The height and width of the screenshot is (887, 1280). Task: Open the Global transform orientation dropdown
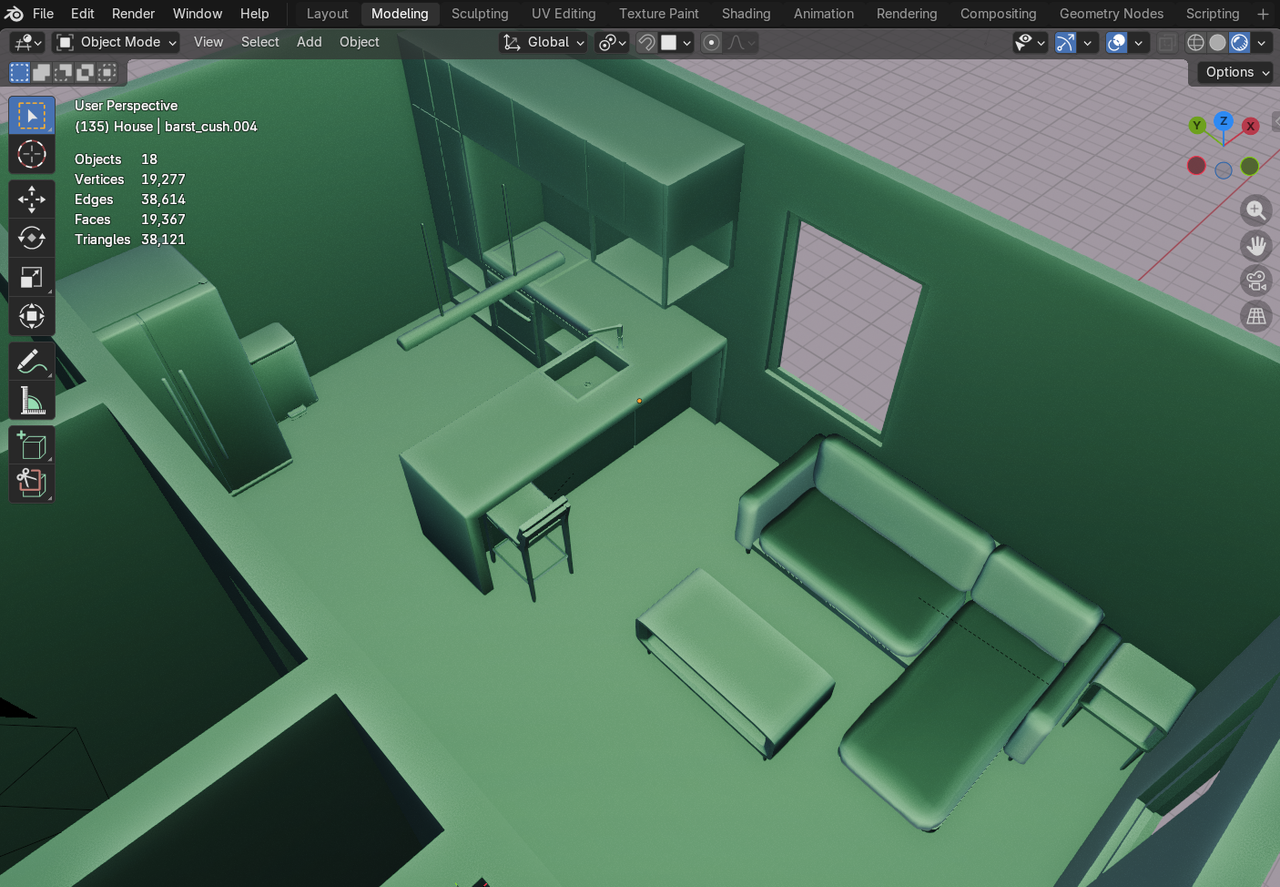[x=544, y=42]
